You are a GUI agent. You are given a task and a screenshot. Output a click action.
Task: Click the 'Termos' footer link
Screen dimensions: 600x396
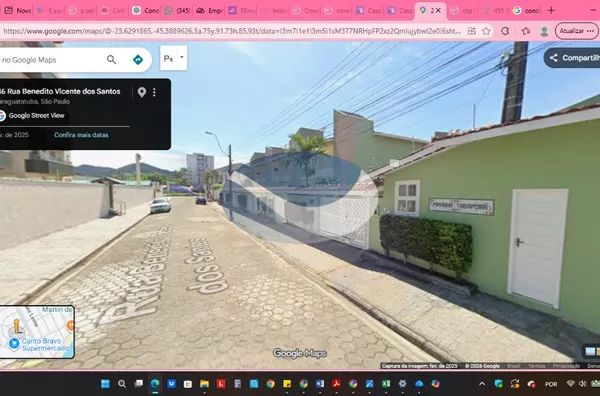click(536, 366)
